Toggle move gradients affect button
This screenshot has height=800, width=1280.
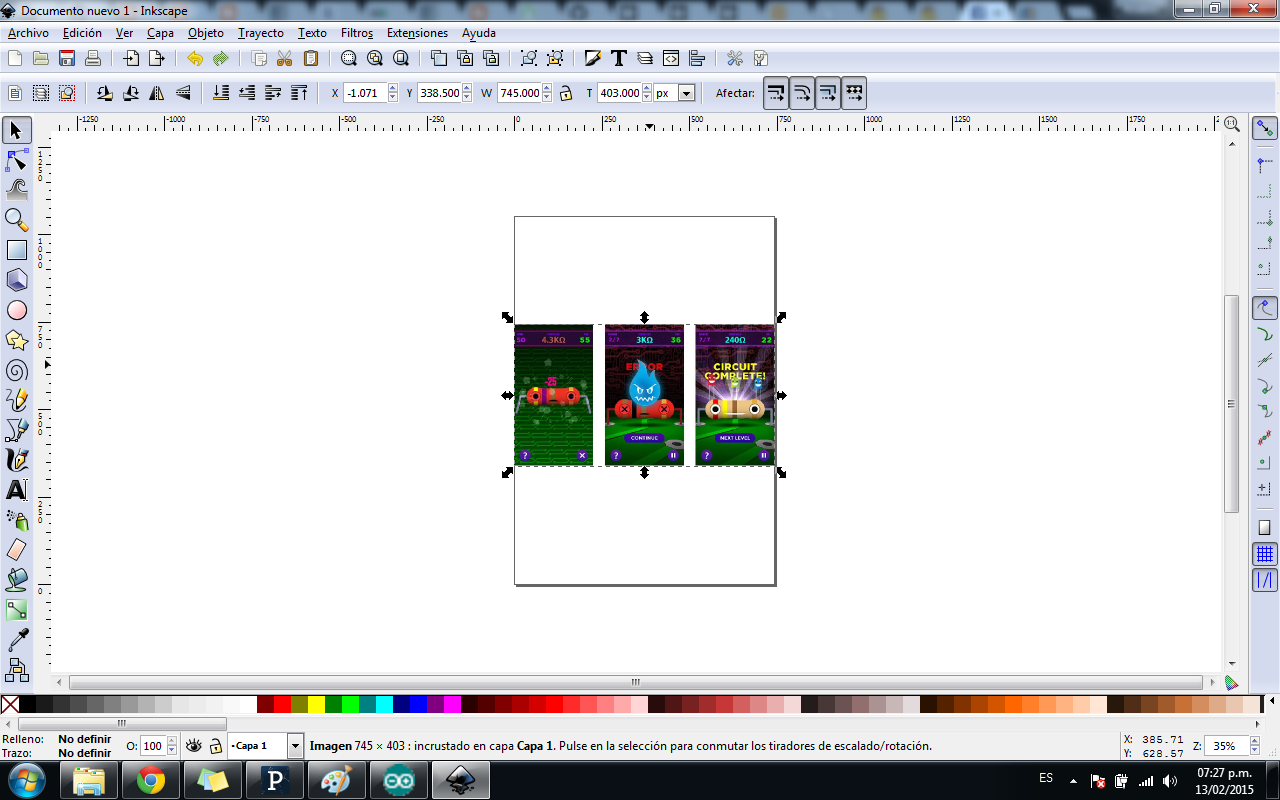828,93
